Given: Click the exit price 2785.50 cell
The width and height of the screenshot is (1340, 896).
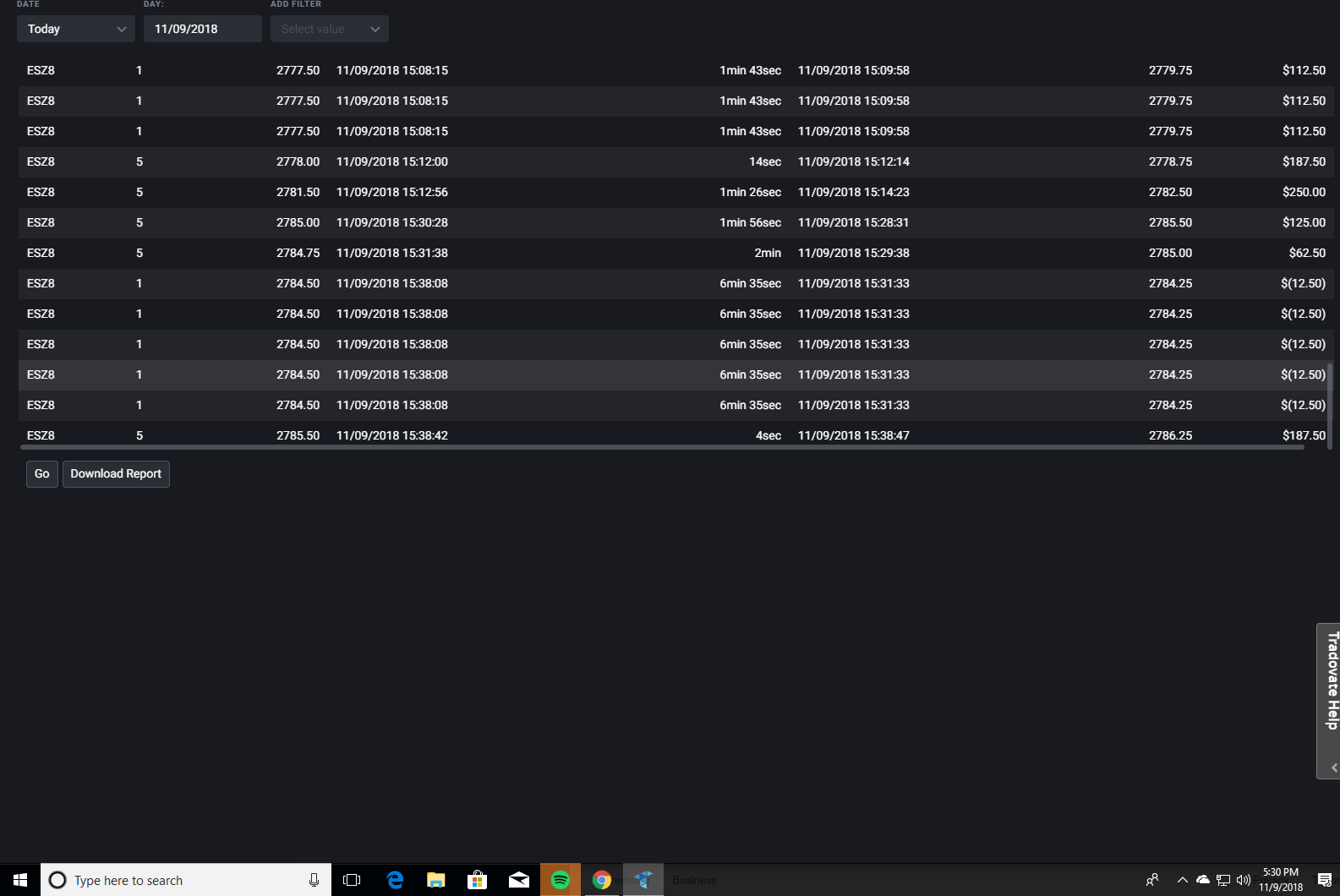Looking at the screenshot, I should 1170,222.
